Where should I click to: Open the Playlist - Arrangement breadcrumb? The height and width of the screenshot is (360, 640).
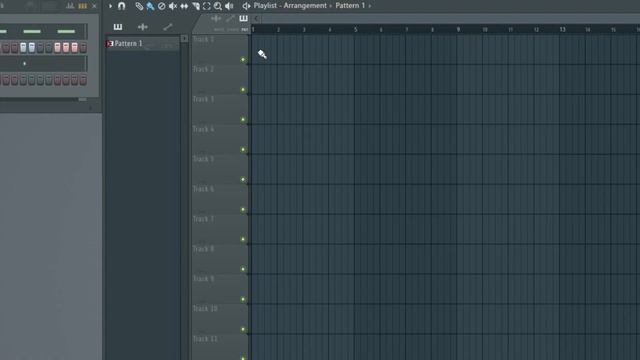(x=290, y=6)
